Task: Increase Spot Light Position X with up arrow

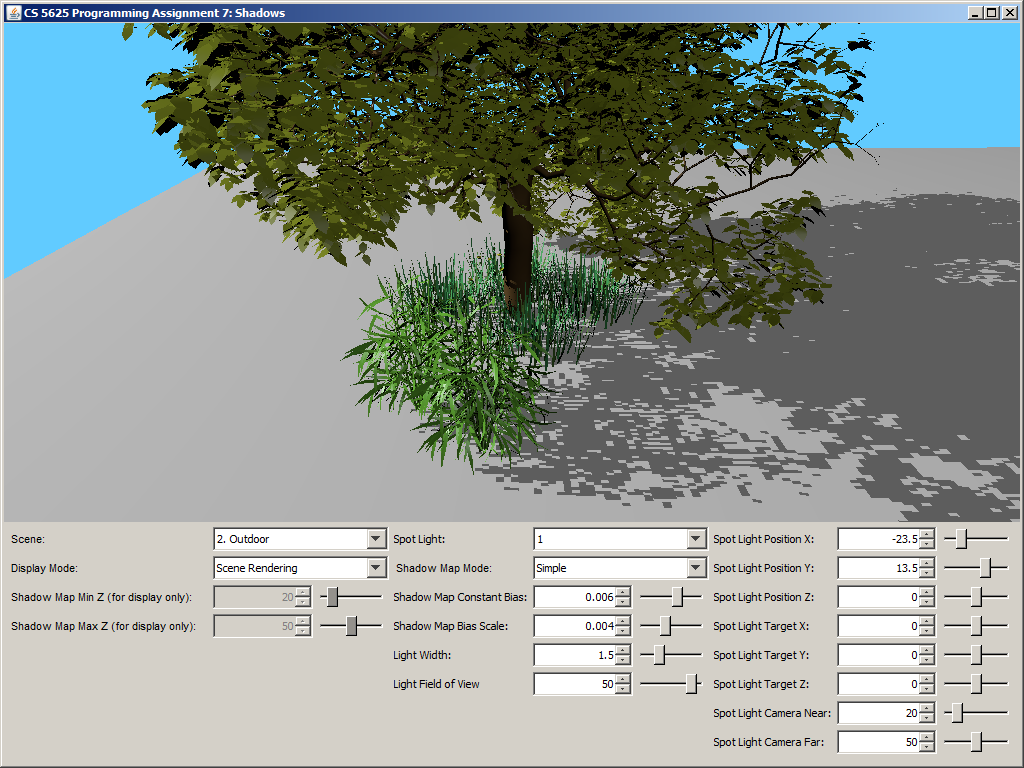Action: tap(927, 534)
